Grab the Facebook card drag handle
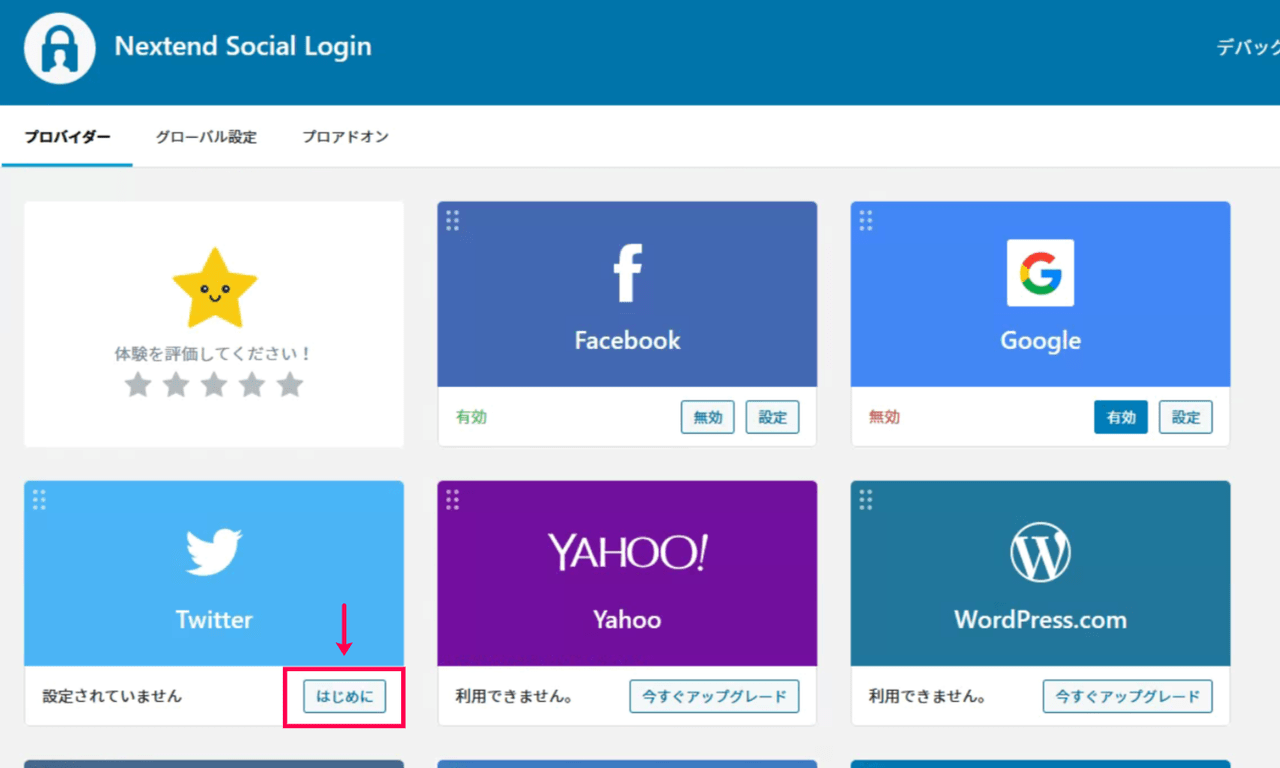The image size is (1280, 768). 452,220
